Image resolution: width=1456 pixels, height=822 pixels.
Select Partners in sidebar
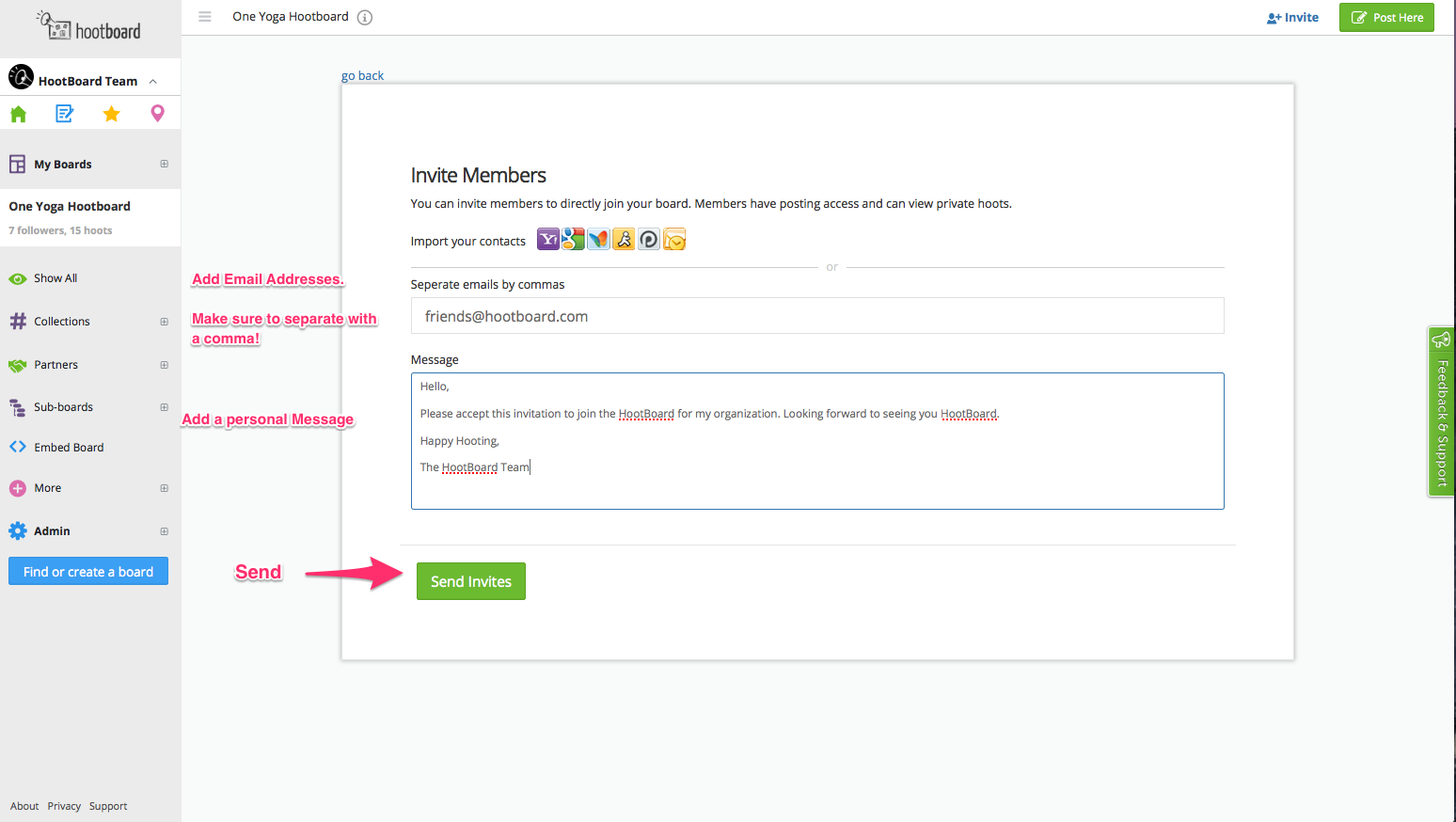pos(56,365)
